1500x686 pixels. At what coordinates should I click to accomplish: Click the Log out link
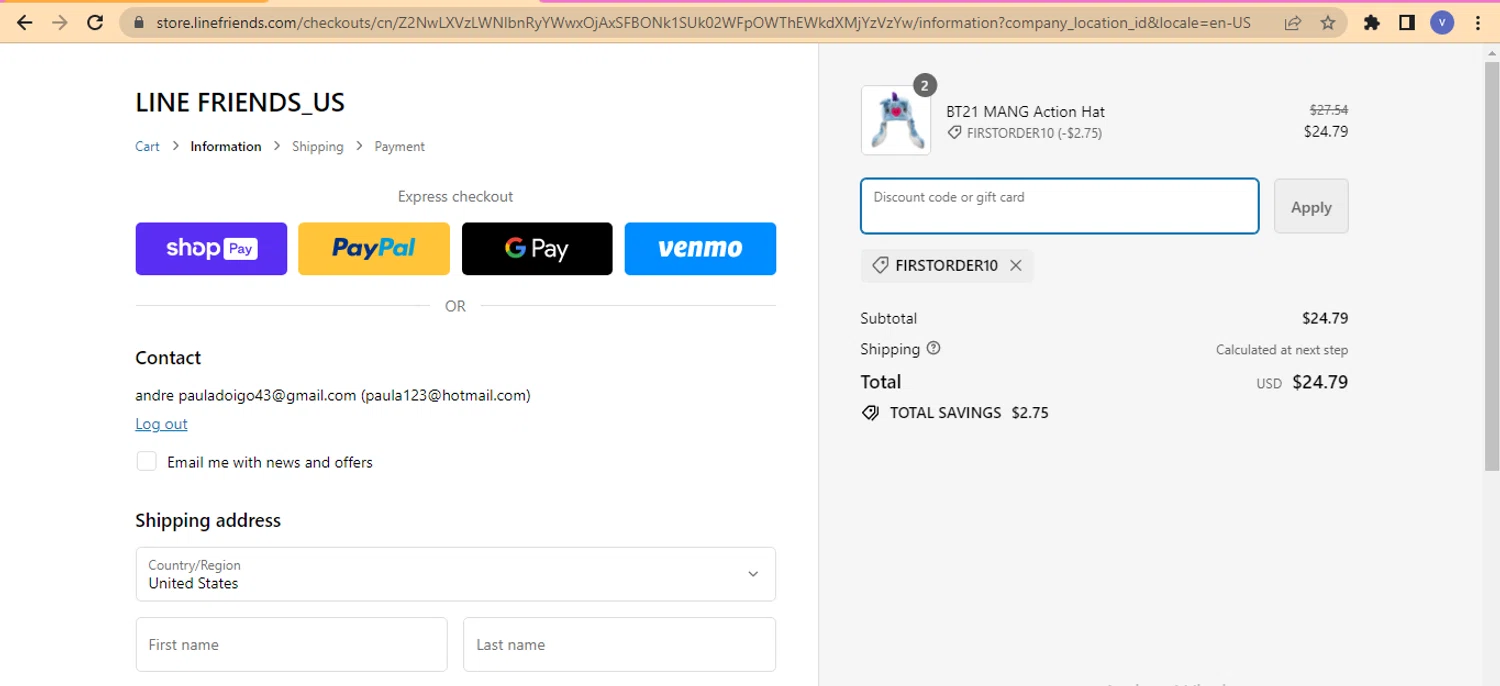click(x=161, y=424)
